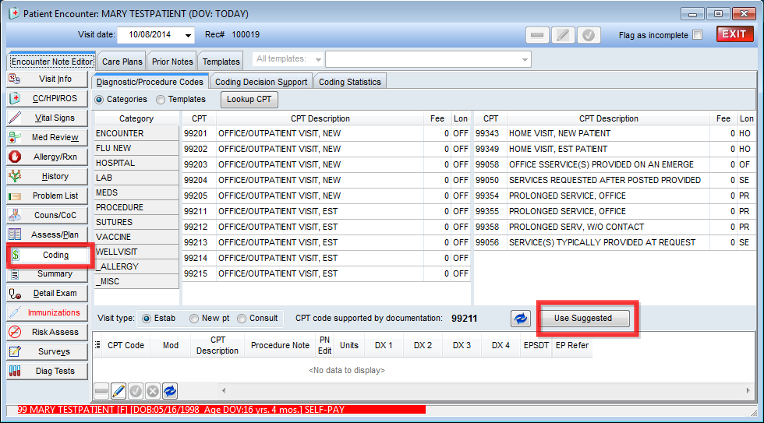Screen dimensions: 764x423
Task: Click the red EXIT button
Action: (x=734, y=34)
